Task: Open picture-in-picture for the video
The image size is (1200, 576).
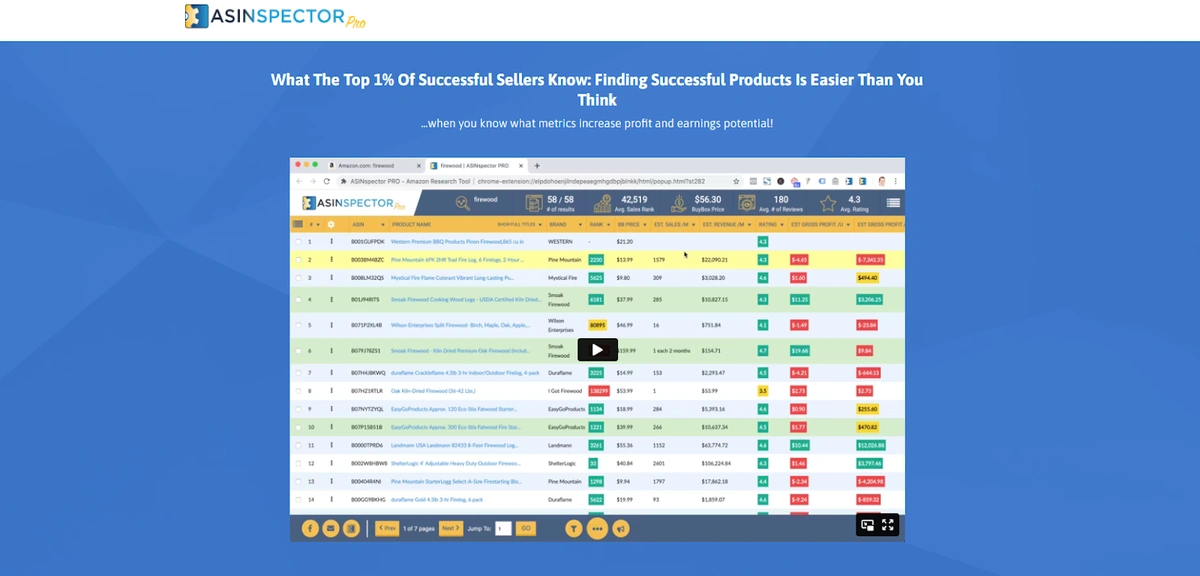Action: pyautogui.click(x=868, y=525)
